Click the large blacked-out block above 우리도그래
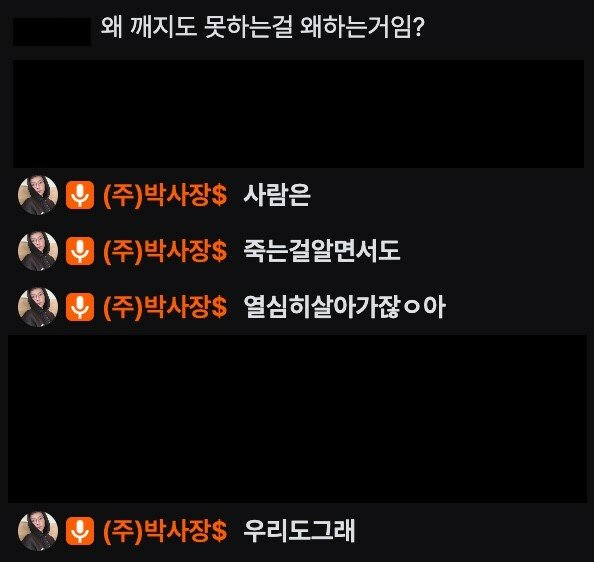The width and height of the screenshot is (594, 562). pyautogui.click(x=297, y=419)
